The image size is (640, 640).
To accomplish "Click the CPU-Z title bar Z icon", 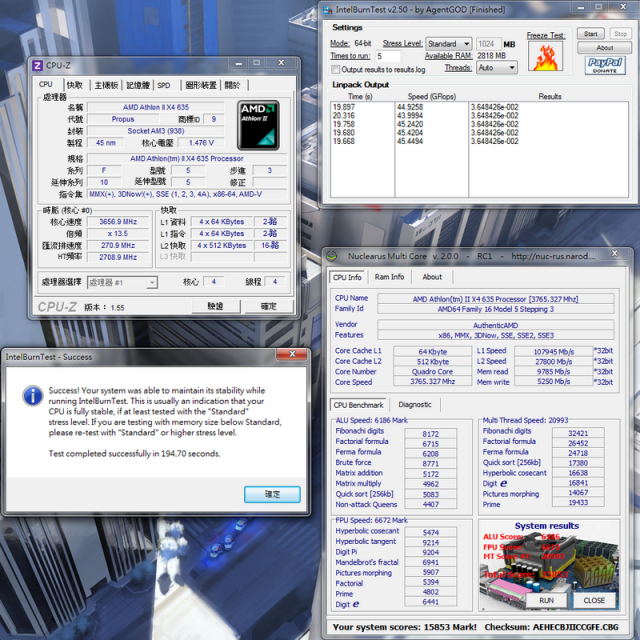I will point(37,66).
